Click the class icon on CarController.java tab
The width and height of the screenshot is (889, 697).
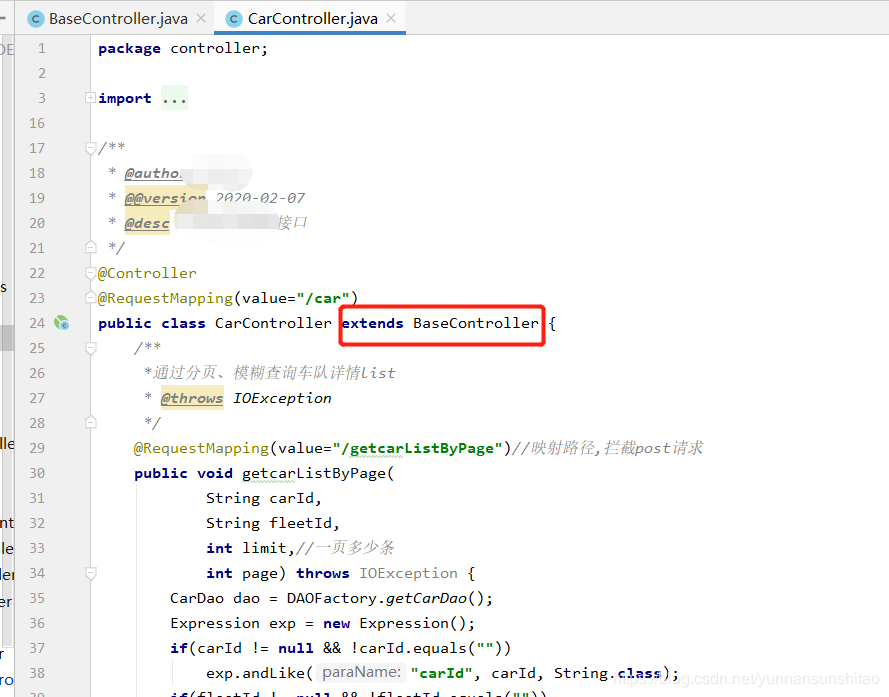click(234, 19)
